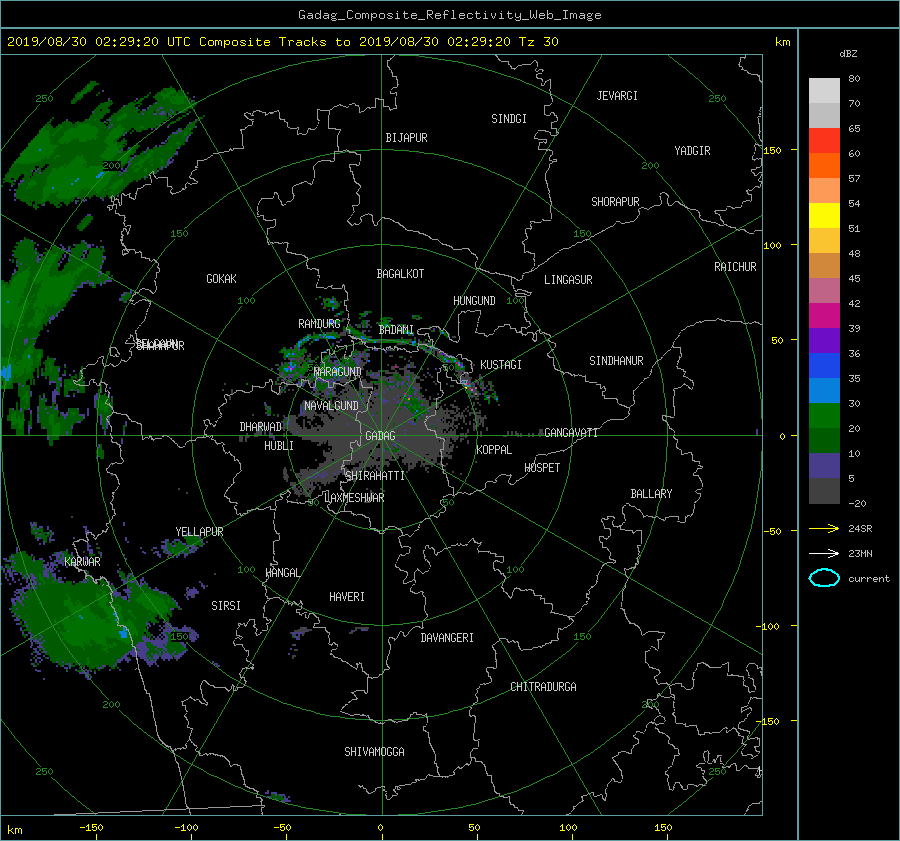Click the SIRSI city label
Screen dimensions: 900x841
pyautogui.click(x=226, y=606)
